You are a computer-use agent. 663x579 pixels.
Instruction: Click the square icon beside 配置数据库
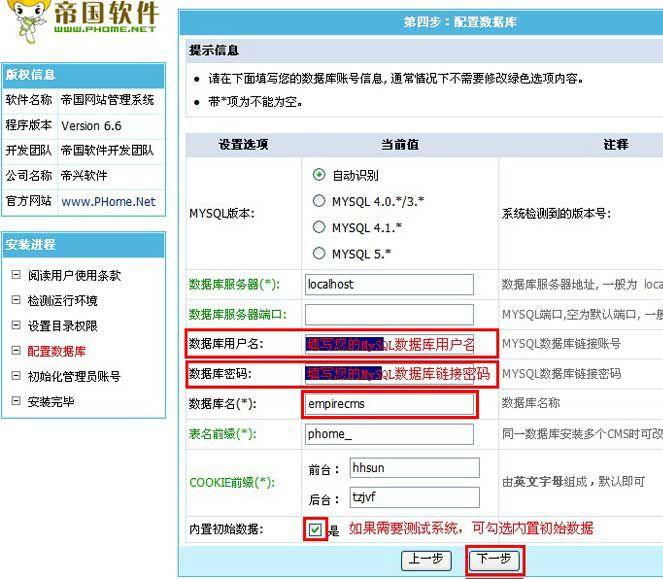point(16,350)
